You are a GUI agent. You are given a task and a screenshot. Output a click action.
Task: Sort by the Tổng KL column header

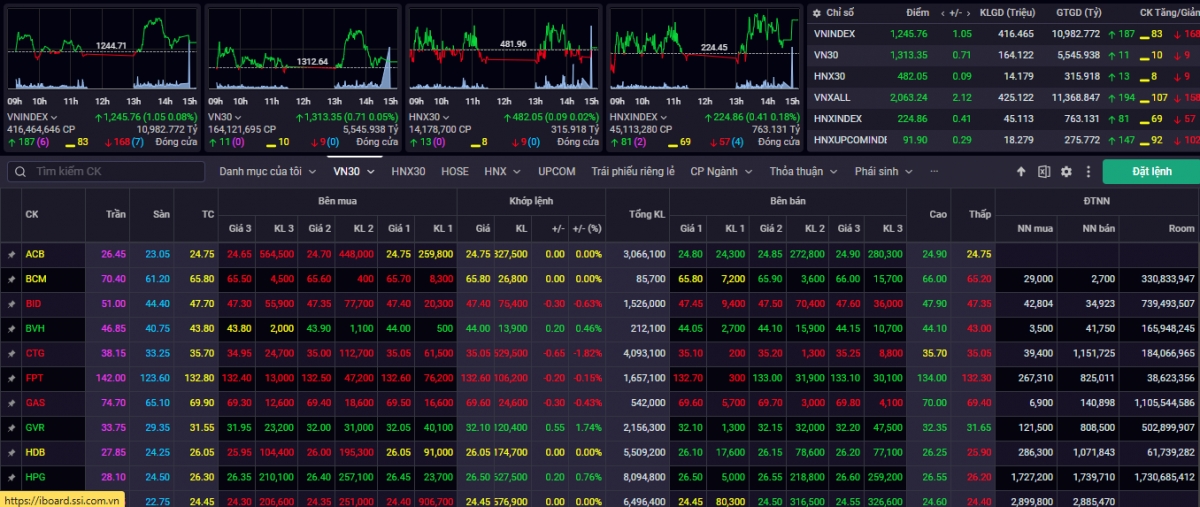(637, 214)
